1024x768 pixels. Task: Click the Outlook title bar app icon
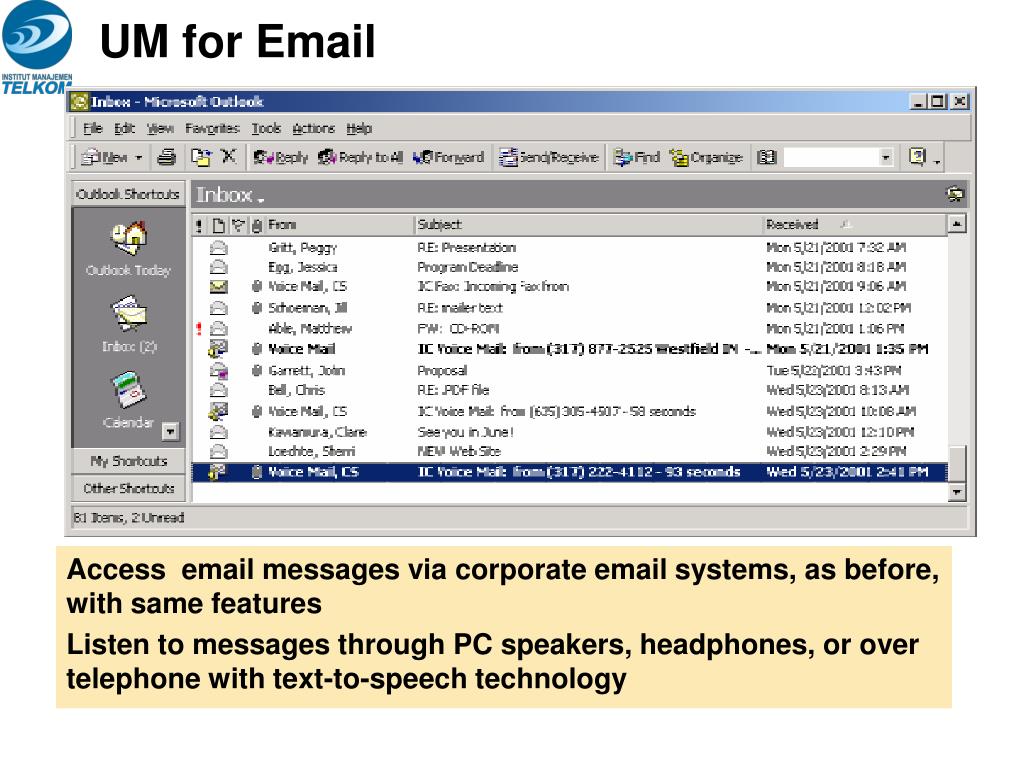click(80, 102)
